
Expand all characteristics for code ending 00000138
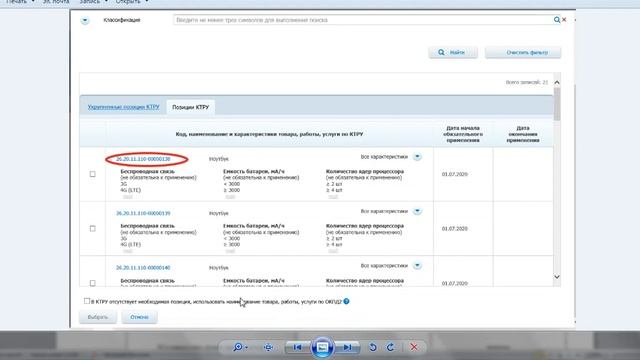(417, 157)
